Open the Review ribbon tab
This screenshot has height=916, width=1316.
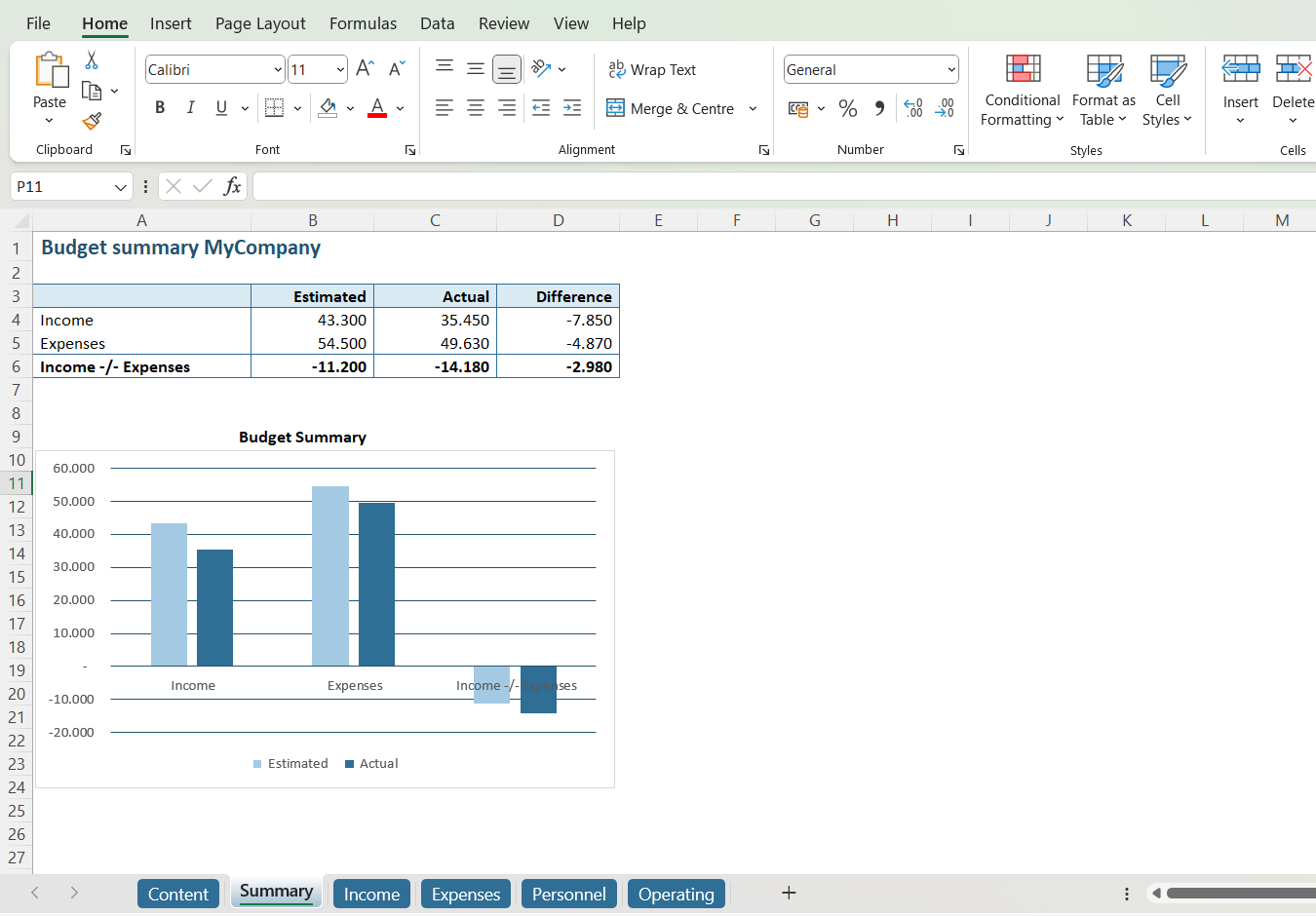pyautogui.click(x=504, y=23)
